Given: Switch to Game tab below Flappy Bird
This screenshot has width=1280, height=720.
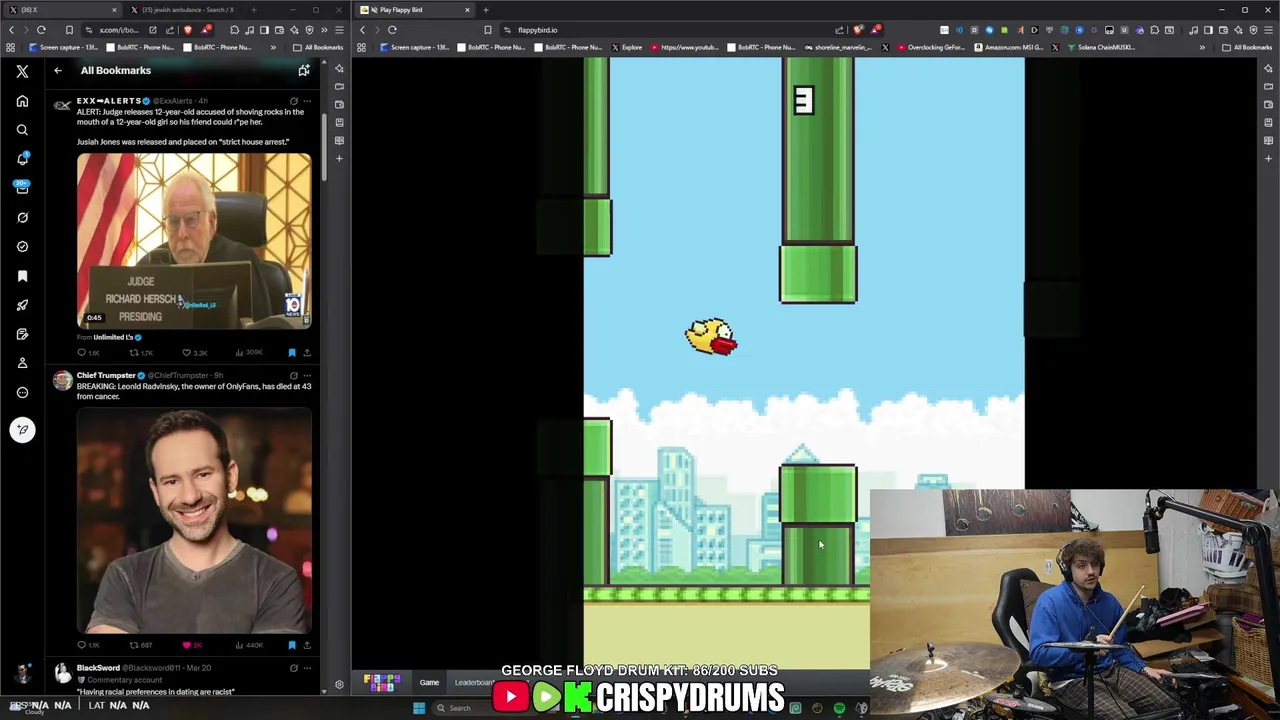Looking at the screenshot, I should [429, 682].
